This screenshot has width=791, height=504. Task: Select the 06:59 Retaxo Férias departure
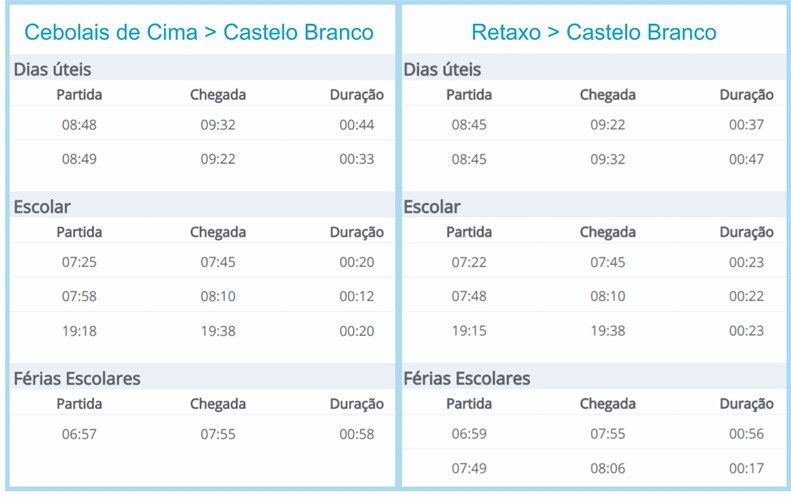point(469,434)
